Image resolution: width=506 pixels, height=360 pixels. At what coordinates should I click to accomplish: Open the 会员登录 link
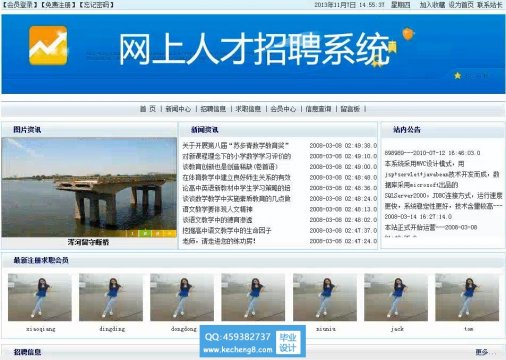(19, 5)
